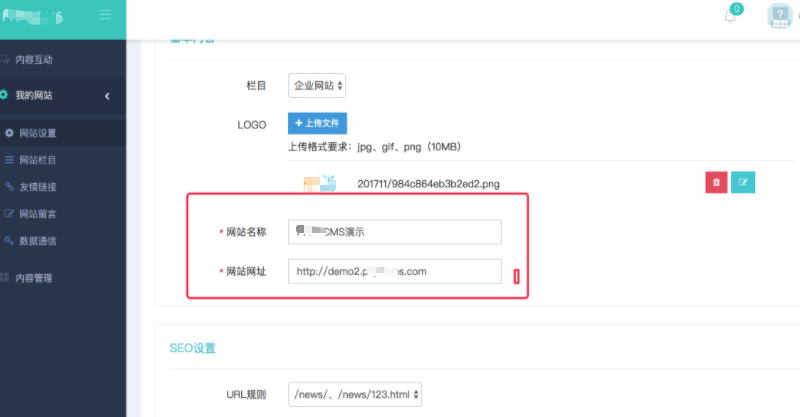Click the uploaded logo thumbnail image
Image resolution: width=800 pixels, height=417 pixels.
(x=320, y=183)
